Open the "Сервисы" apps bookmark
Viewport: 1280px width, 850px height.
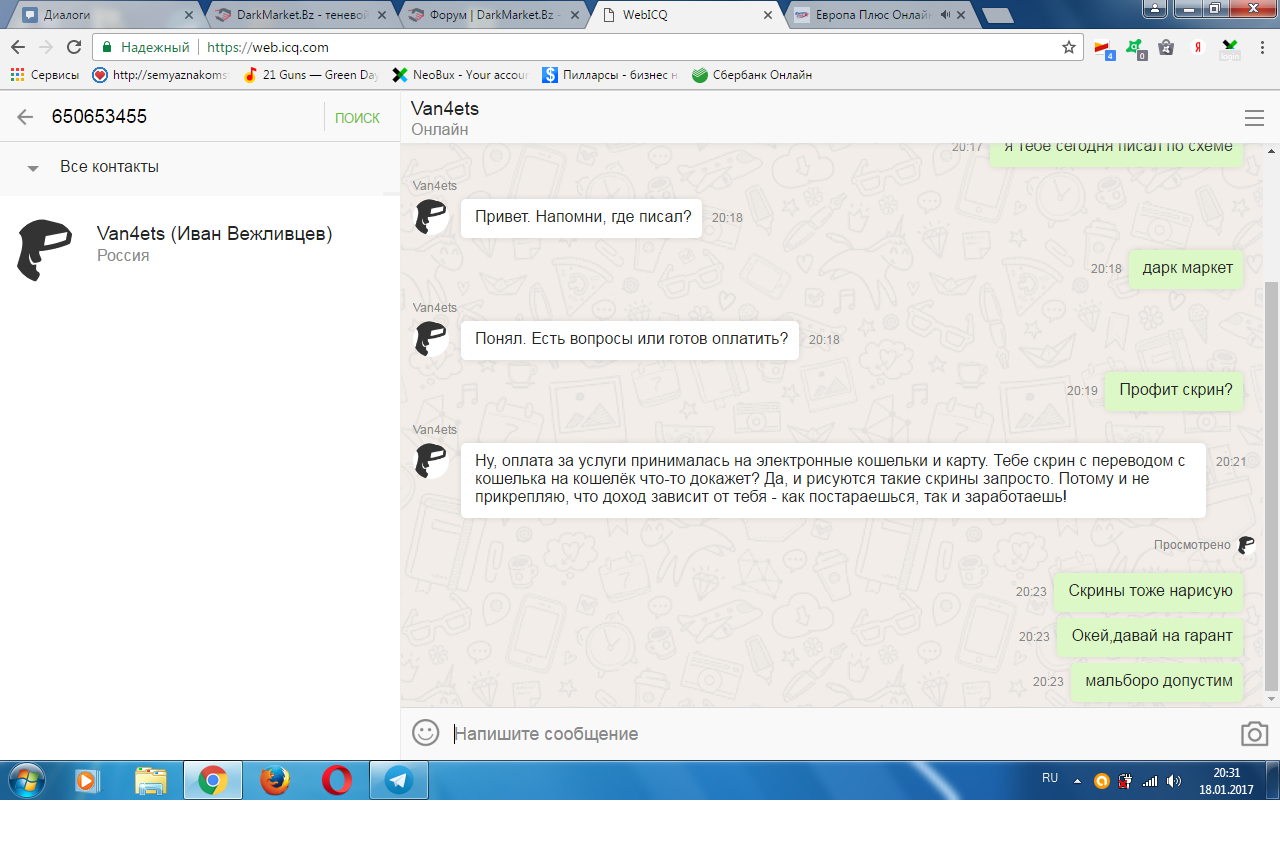(45, 75)
